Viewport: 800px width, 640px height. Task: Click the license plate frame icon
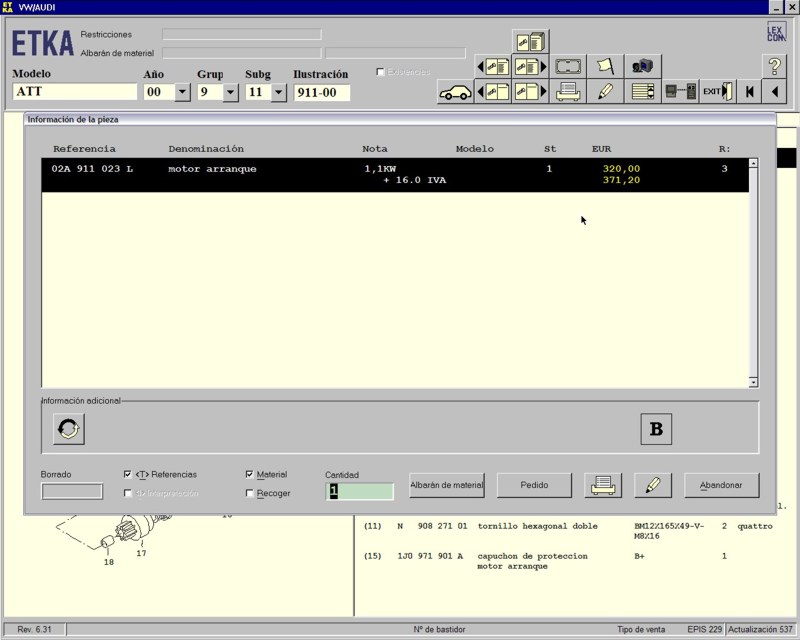pyautogui.click(x=568, y=66)
